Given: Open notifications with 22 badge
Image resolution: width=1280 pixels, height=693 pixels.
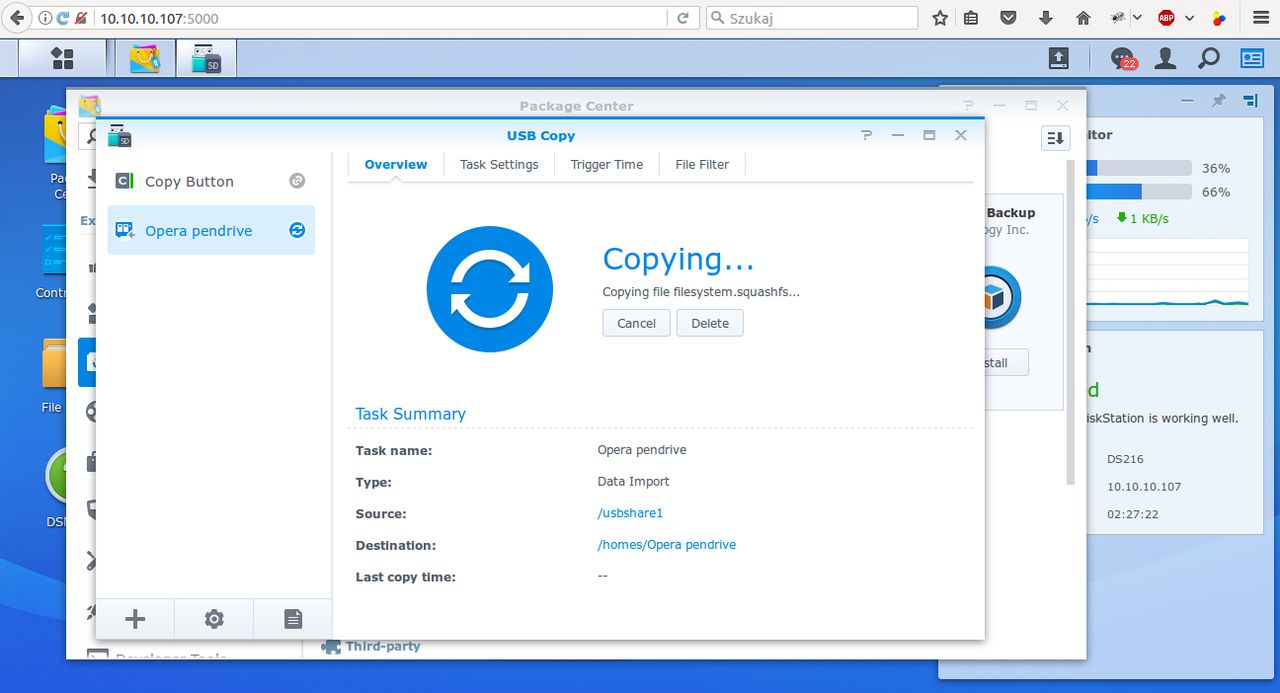Looking at the screenshot, I should (x=1124, y=58).
